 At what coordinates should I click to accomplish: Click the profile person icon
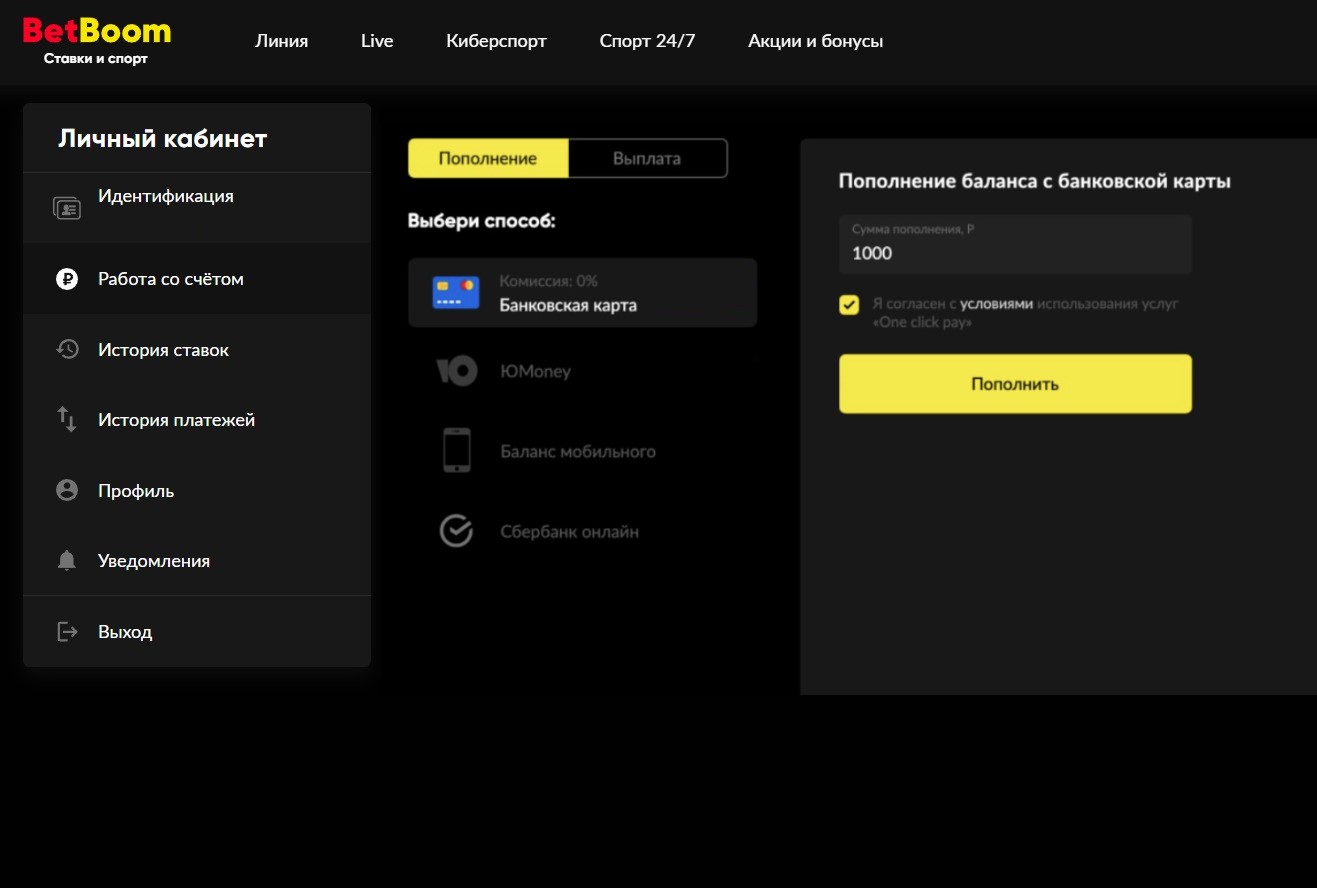pos(67,490)
